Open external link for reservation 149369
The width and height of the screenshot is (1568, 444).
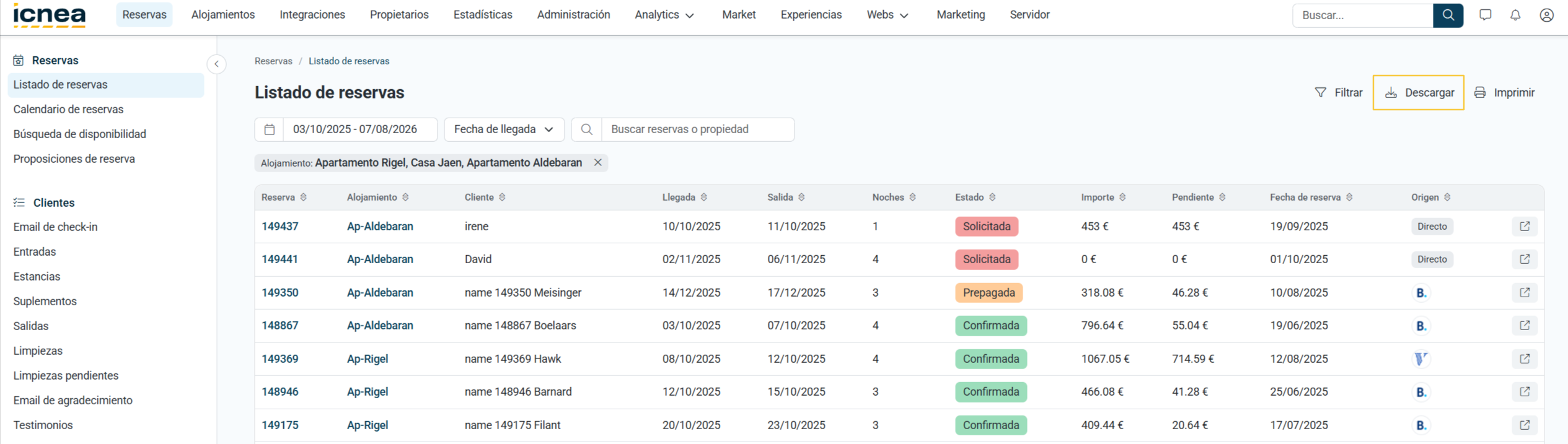[1525, 359]
